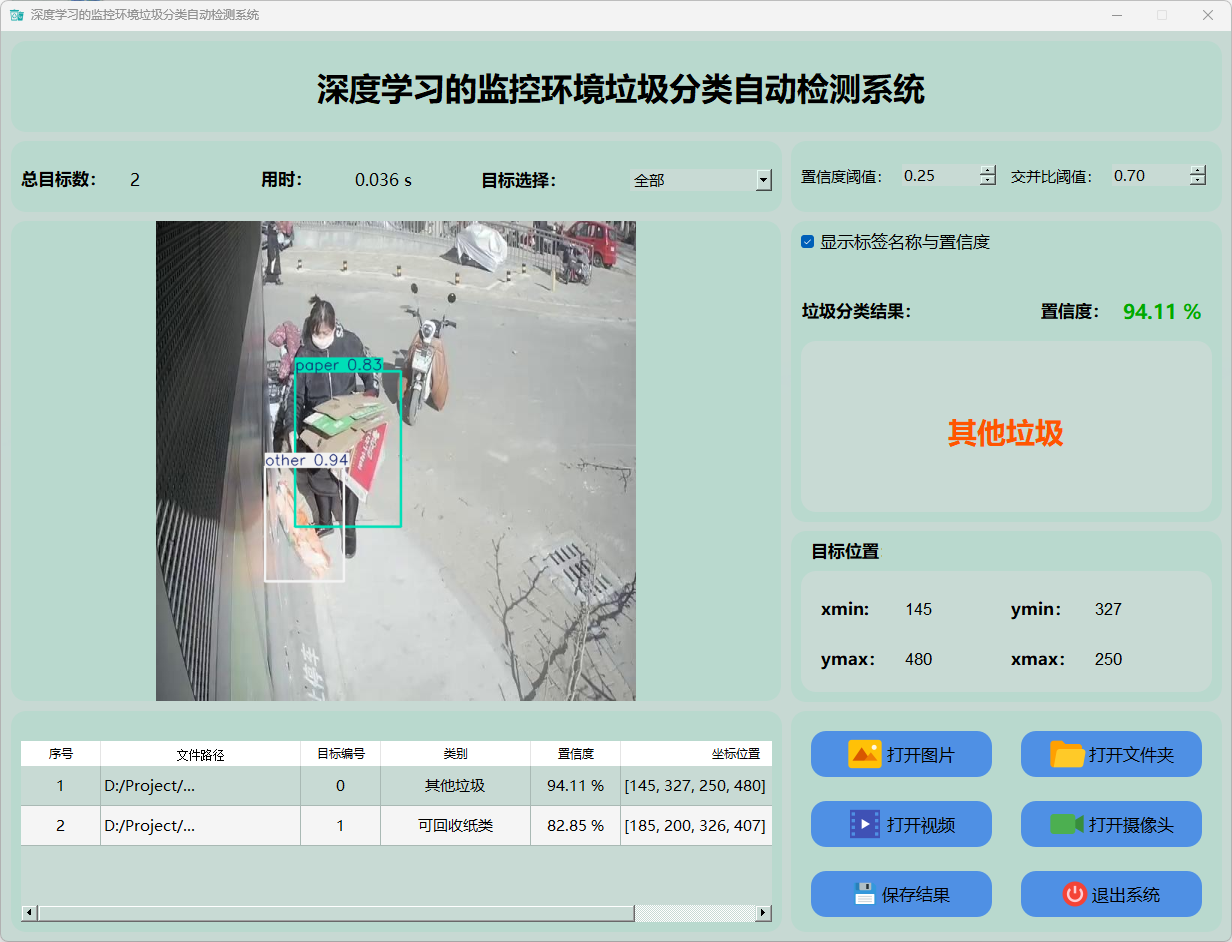Uncheck 显示标签名称与置信度 checkbox
Viewport: 1232px width, 942px height.
point(807,242)
